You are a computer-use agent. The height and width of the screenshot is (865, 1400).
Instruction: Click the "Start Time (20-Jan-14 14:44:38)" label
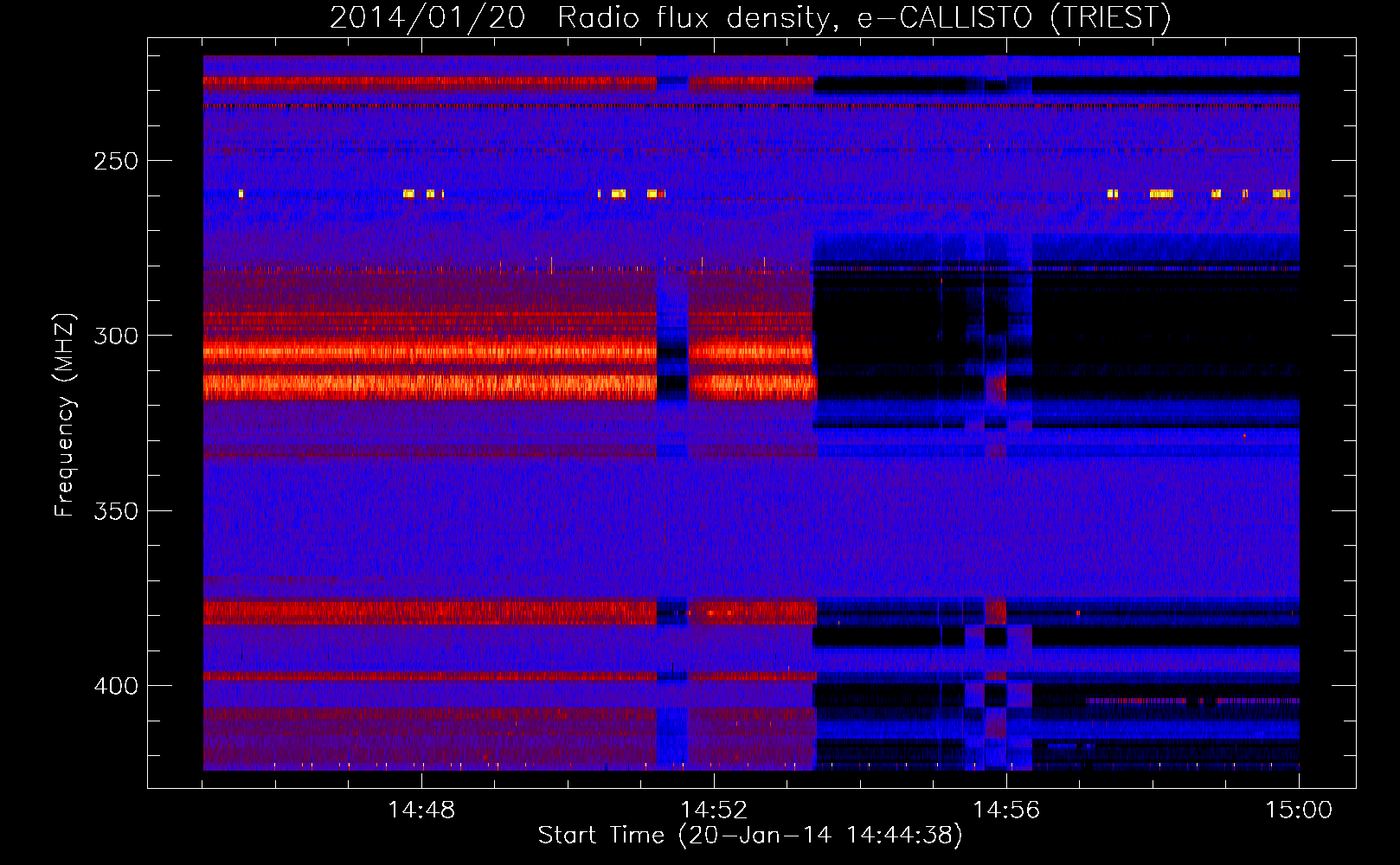(x=750, y=836)
